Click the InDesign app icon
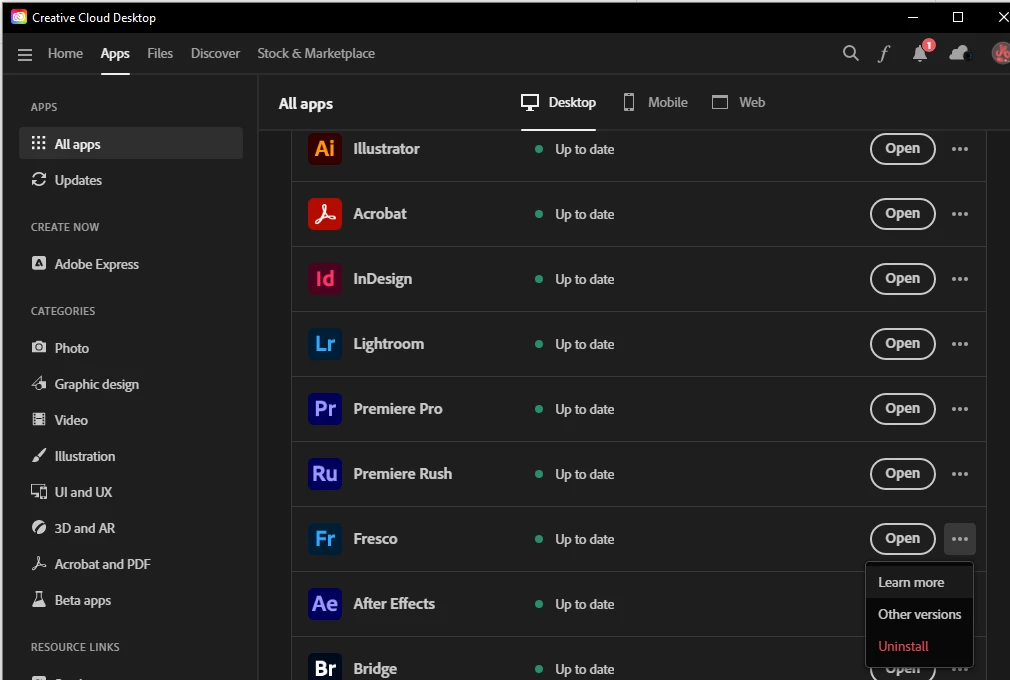 click(x=325, y=279)
